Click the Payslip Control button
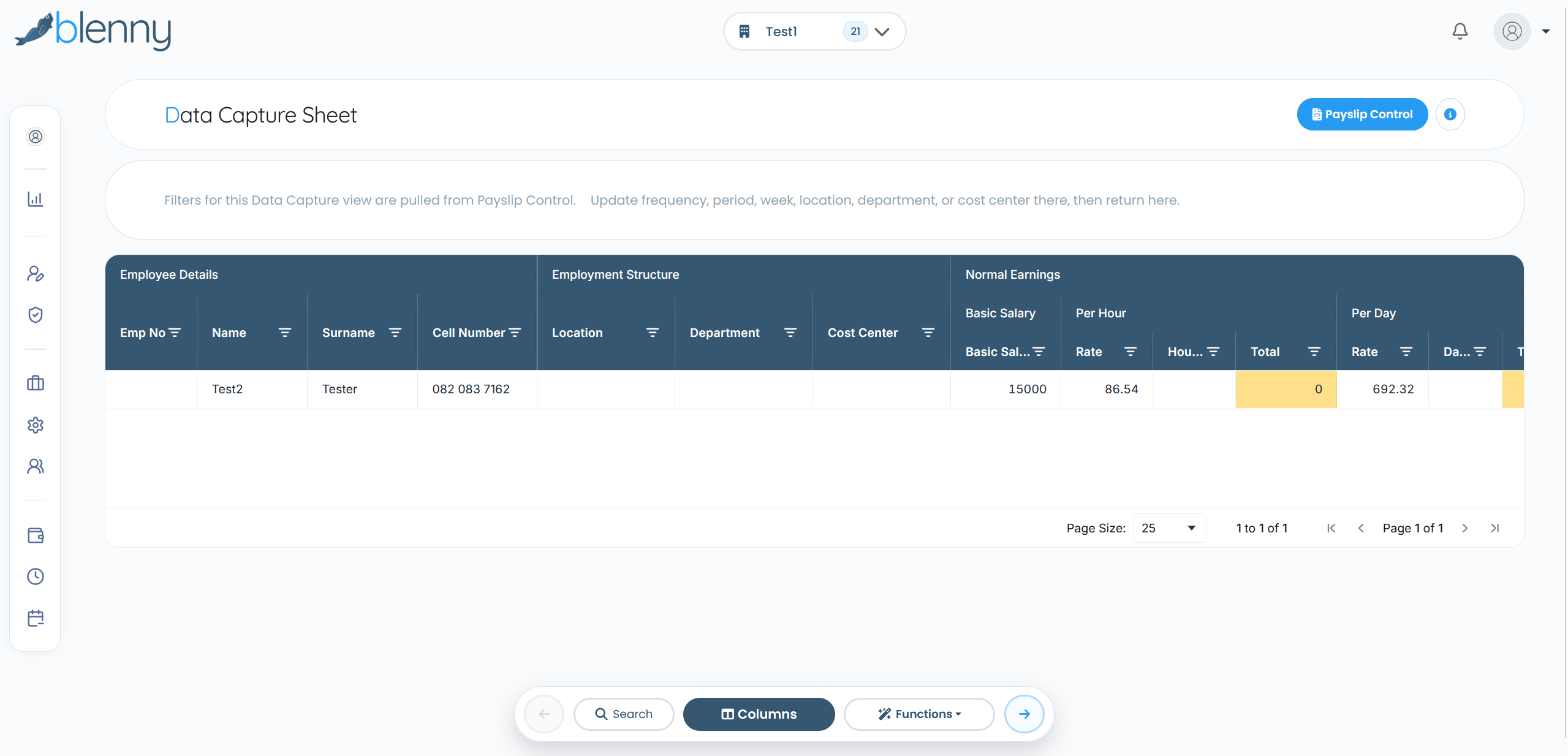1568x756 pixels. tap(1362, 115)
